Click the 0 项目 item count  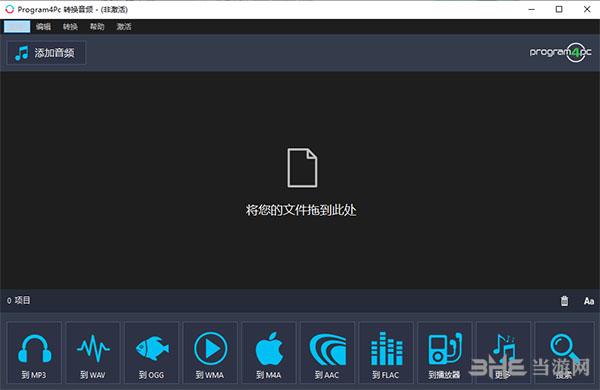[x=18, y=300]
